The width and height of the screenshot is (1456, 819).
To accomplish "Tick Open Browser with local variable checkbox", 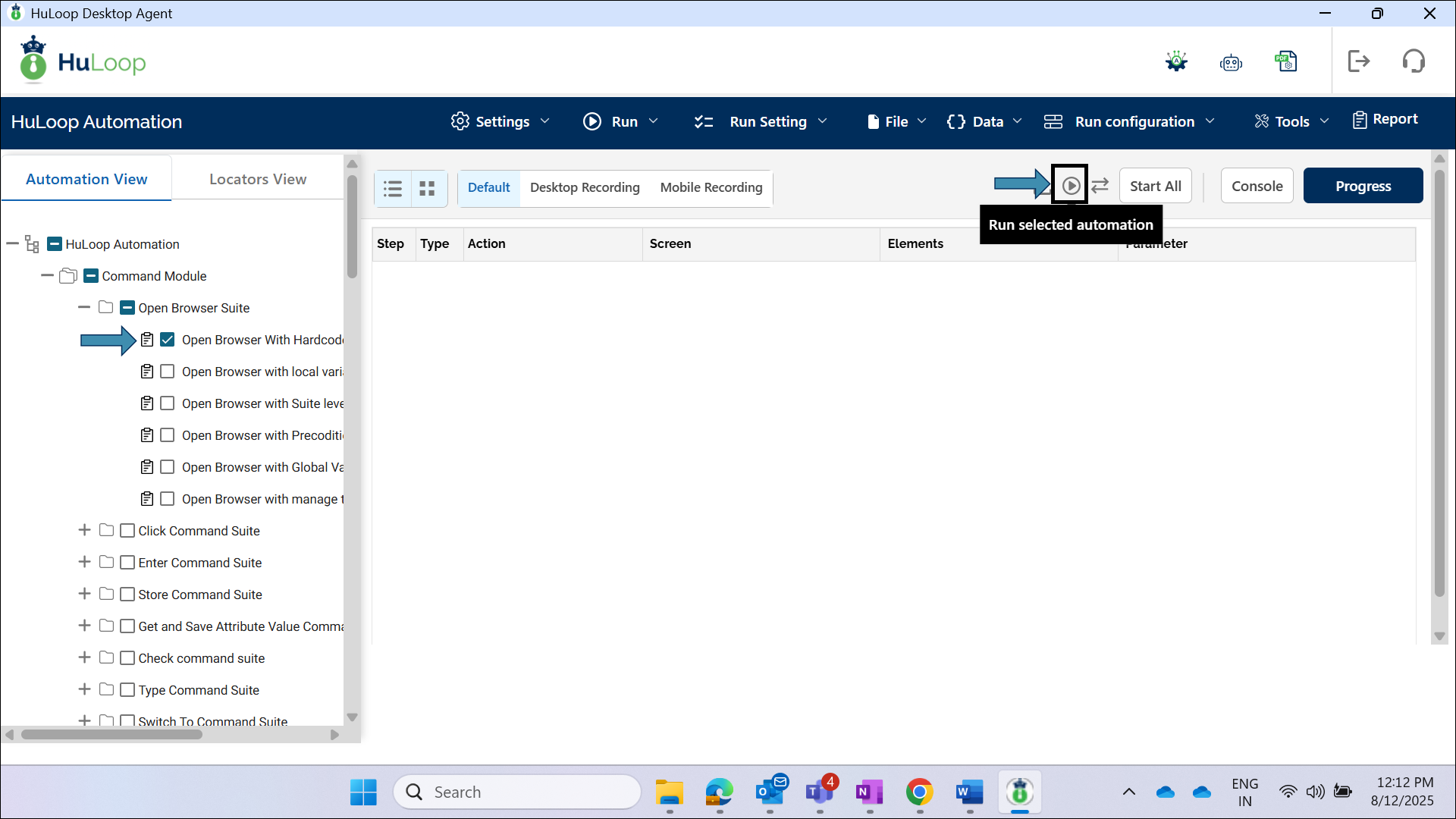I will coord(168,372).
